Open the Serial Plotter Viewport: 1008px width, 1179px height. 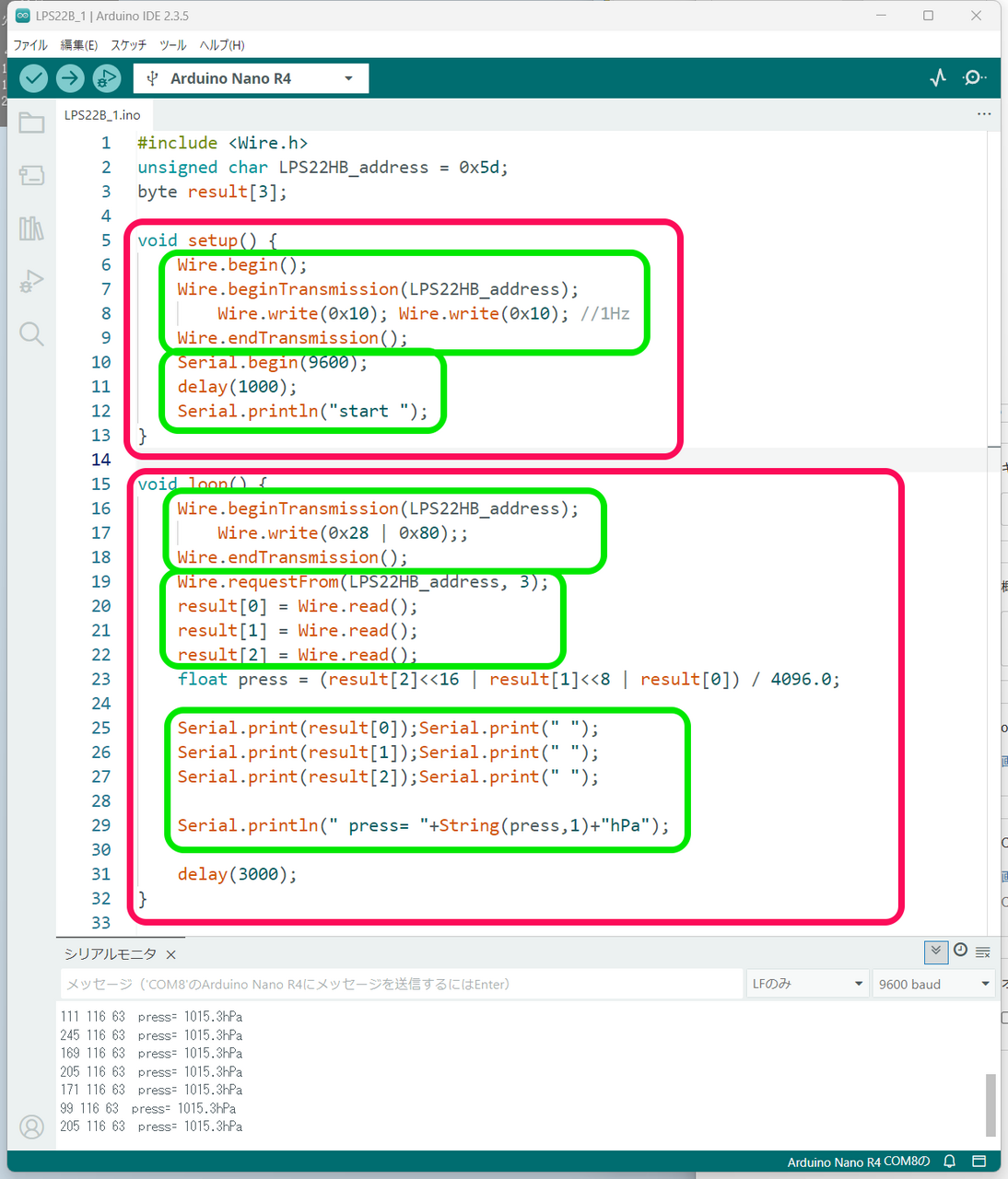coord(938,78)
